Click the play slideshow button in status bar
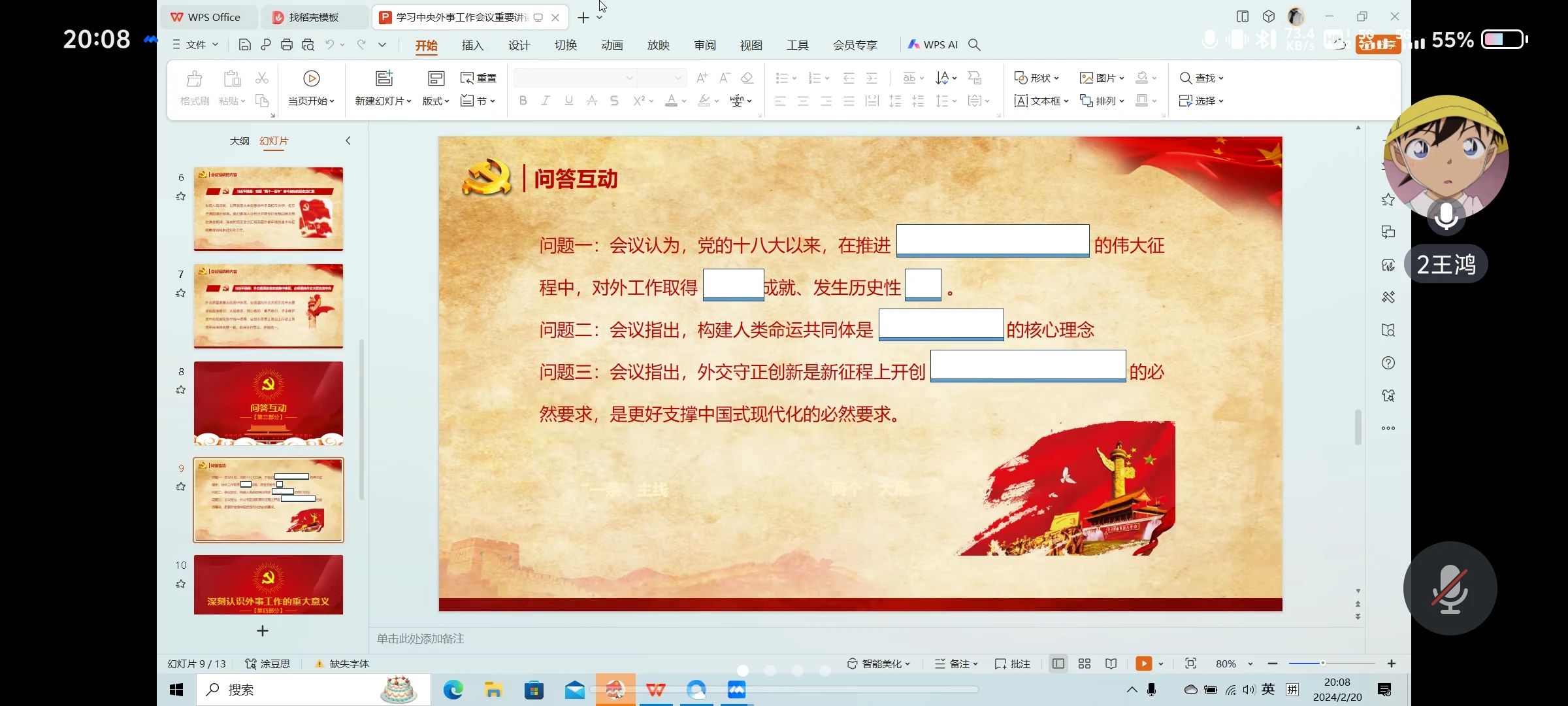 1143,664
